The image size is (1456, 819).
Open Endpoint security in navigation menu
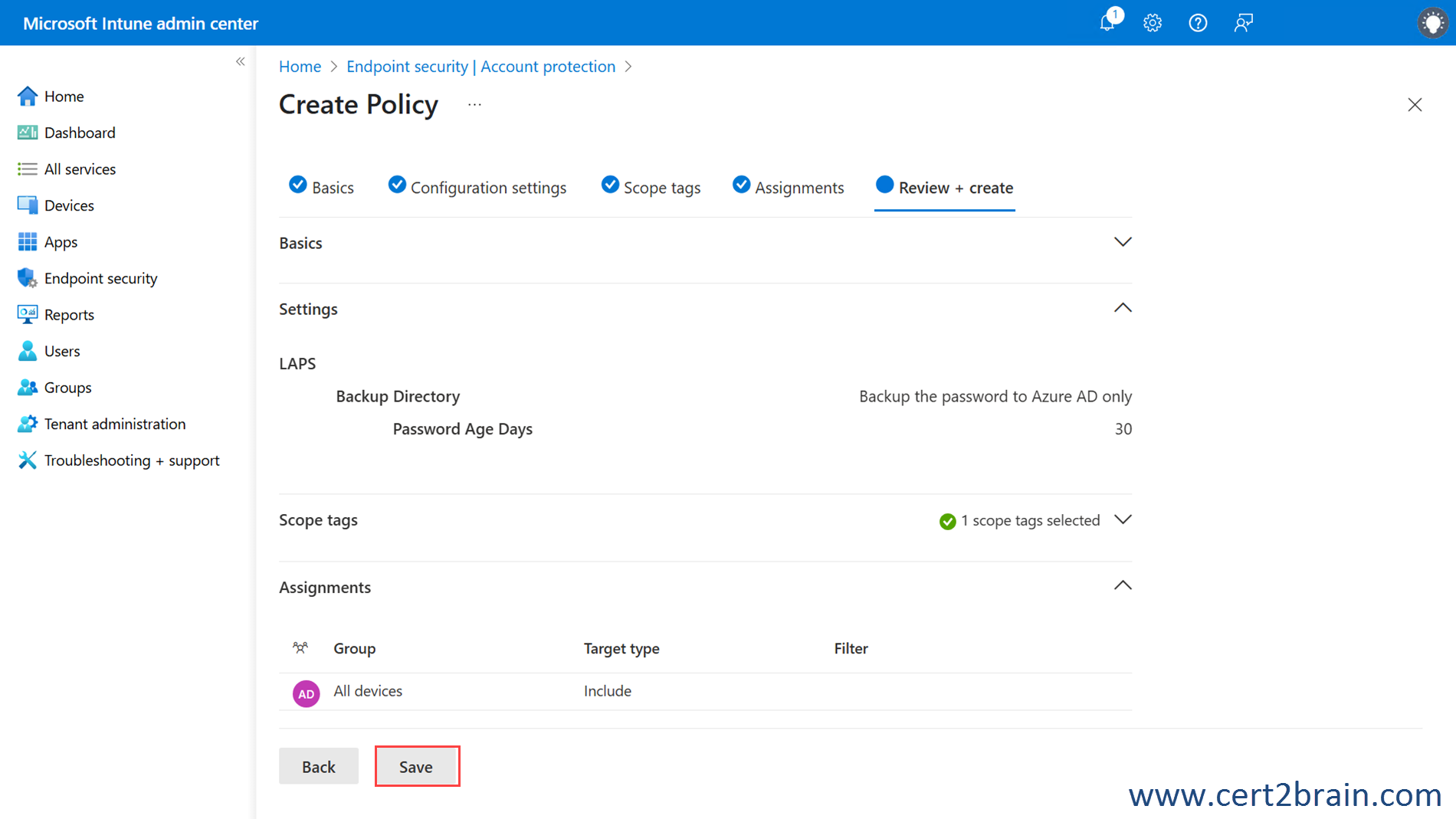100,278
